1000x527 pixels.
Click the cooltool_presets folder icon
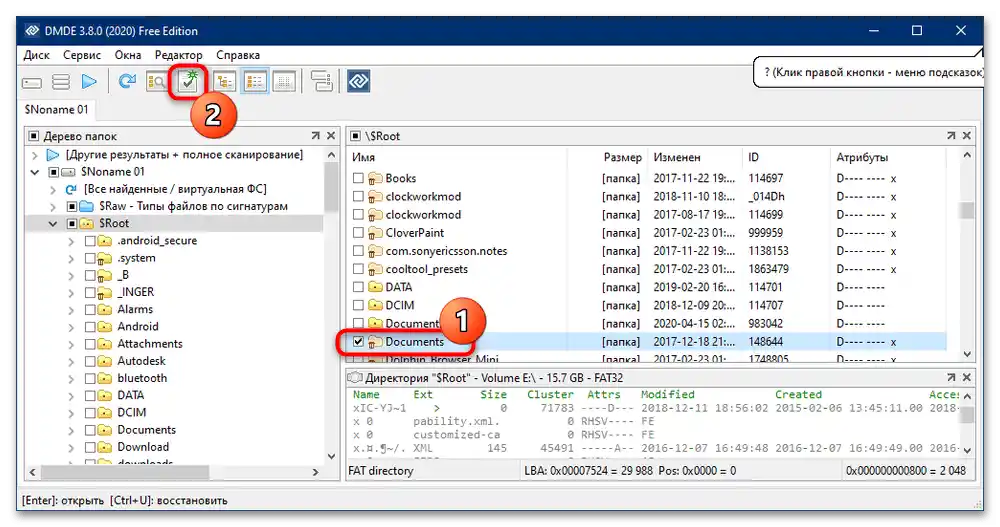pyautogui.click(x=375, y=269)
